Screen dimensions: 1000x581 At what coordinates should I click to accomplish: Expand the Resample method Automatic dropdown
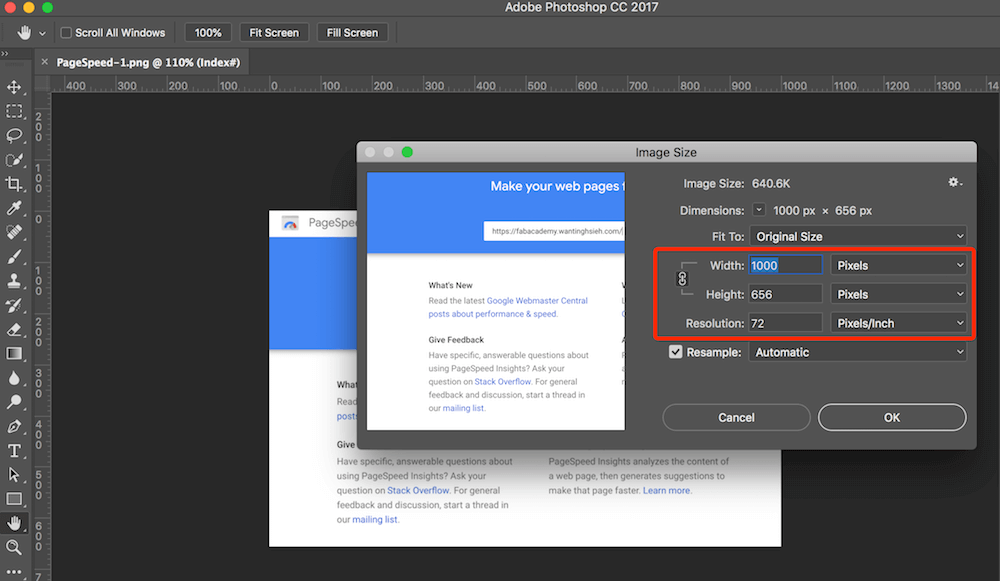tap(858, 352)
